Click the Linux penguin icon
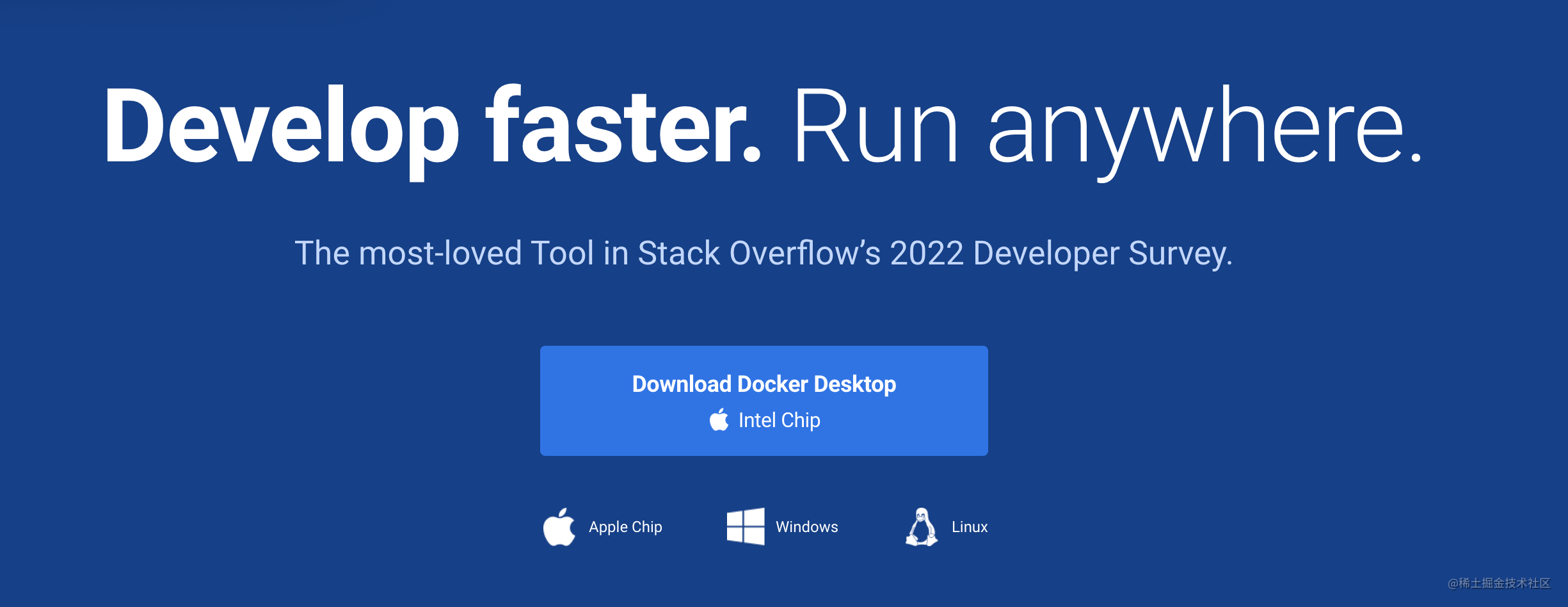The height and width of the screenshot is (607, 1568). point(922,527)
